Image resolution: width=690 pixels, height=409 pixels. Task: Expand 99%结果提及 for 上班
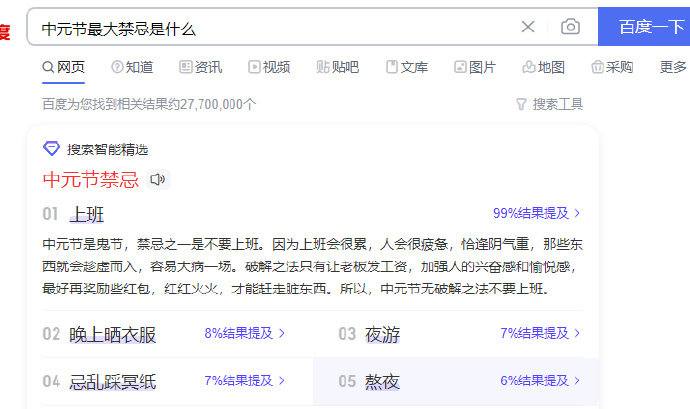click(x=536, y=213)
